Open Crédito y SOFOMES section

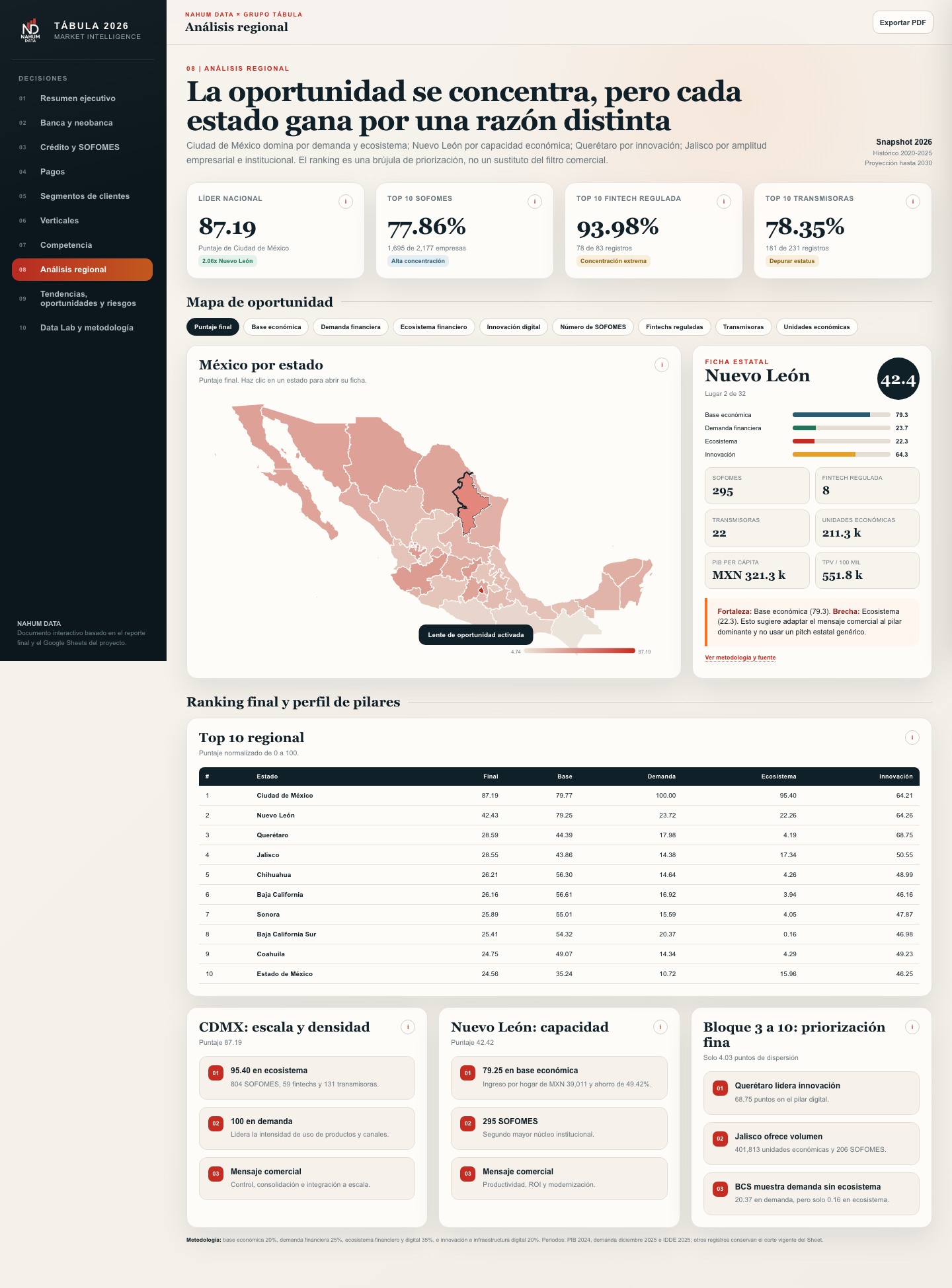pos(82,147)
